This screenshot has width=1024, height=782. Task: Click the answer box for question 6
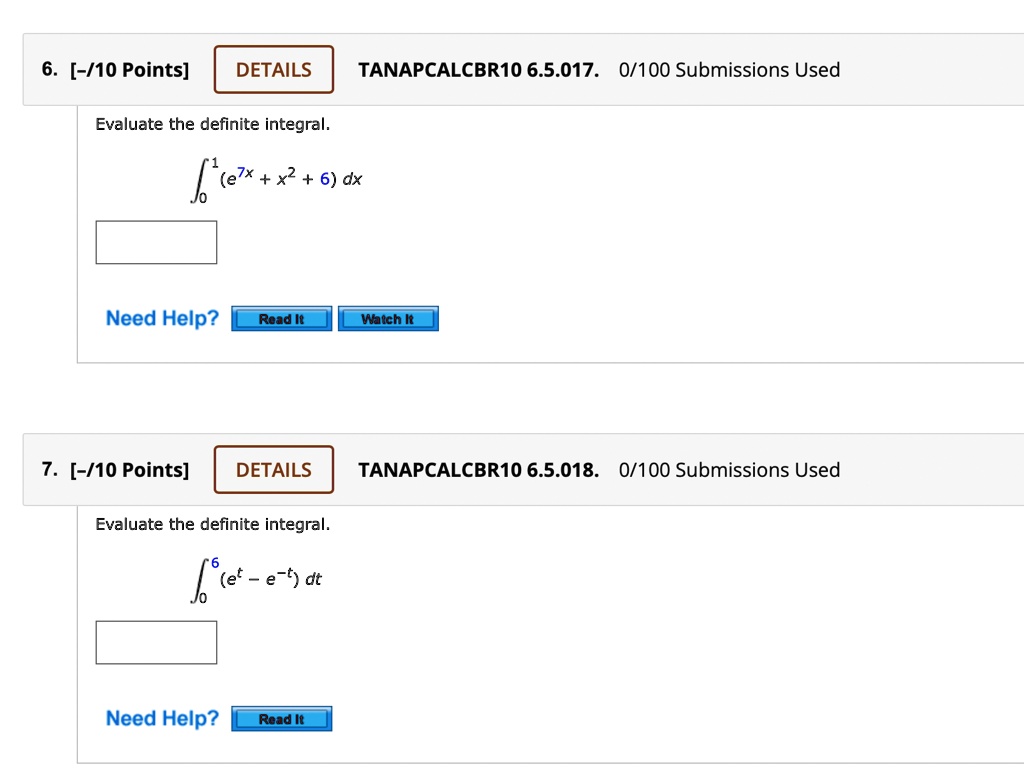coord(156,242)
